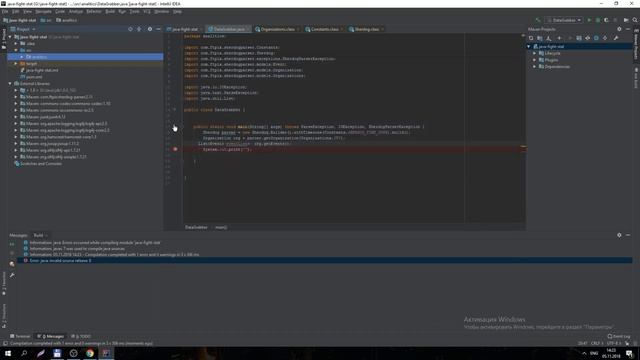This screenshot has width=640, height=360.
Task: Click the analytics breadcrumb in the navigation bar
Action: [67, 20]
